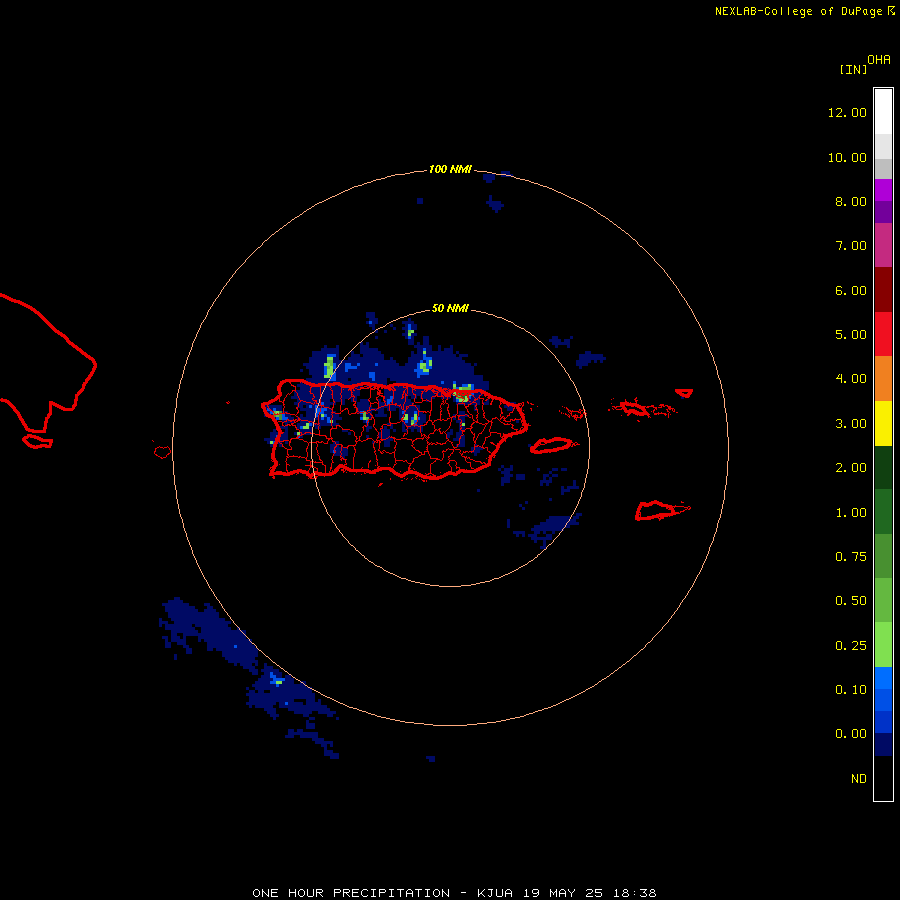The image size is (900, 900).
Task: Click the 50 NMI range ring label
Action: (x=450, y=308)
